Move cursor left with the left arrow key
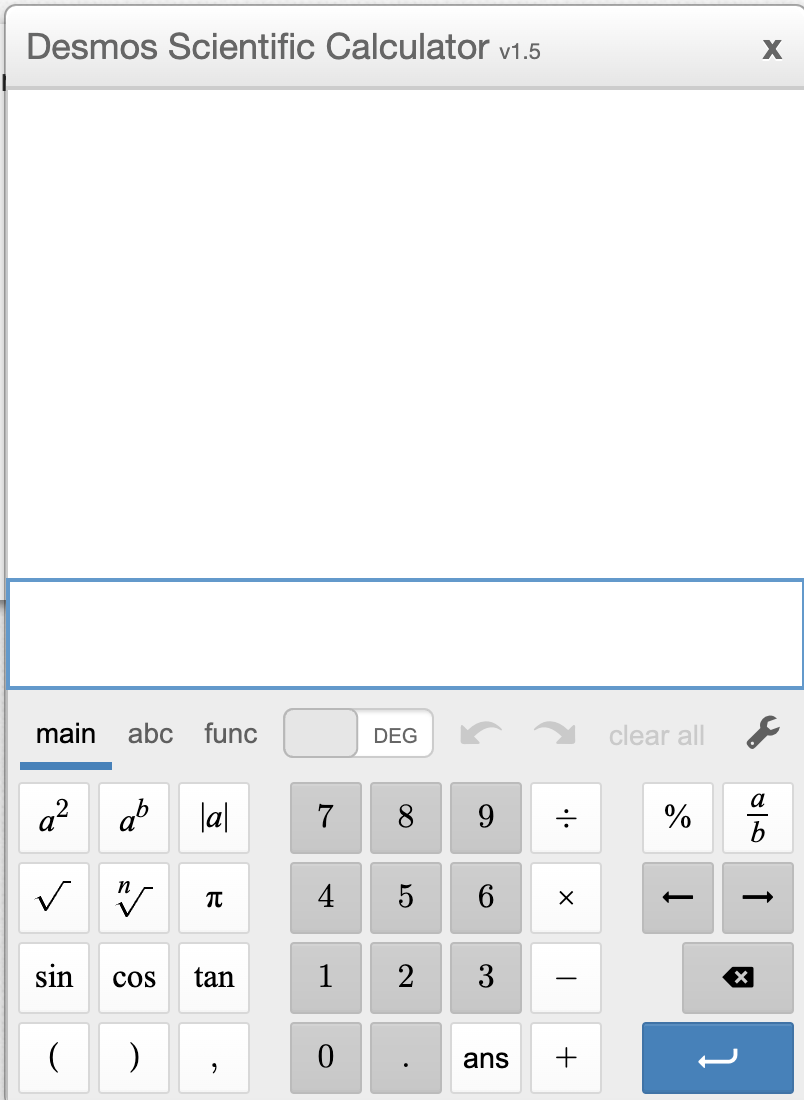This screenshot has height=1100, width=804. [678, 897]
